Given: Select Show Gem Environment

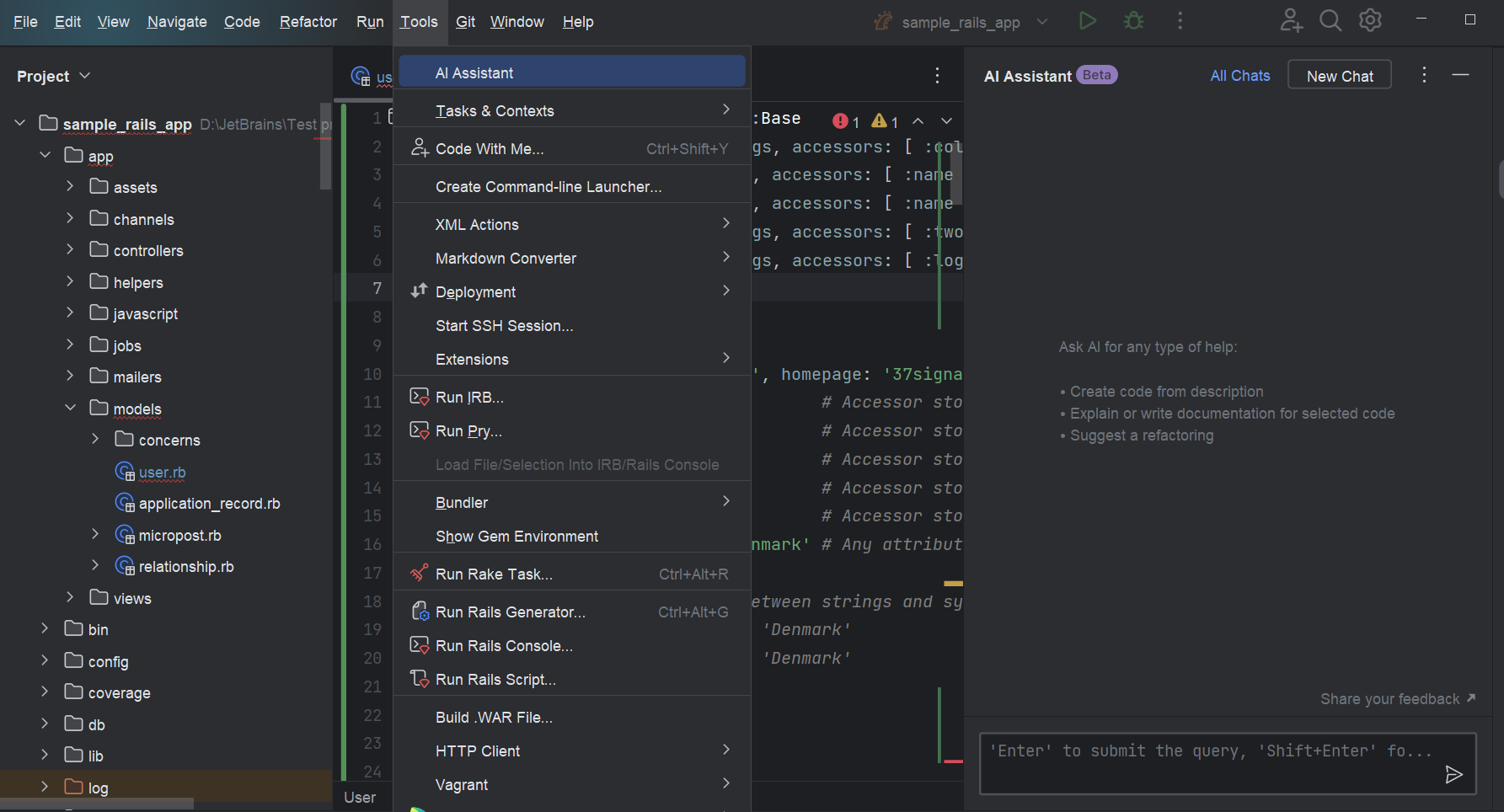Looking at the screenshot, I should click(x=572, y=536).
